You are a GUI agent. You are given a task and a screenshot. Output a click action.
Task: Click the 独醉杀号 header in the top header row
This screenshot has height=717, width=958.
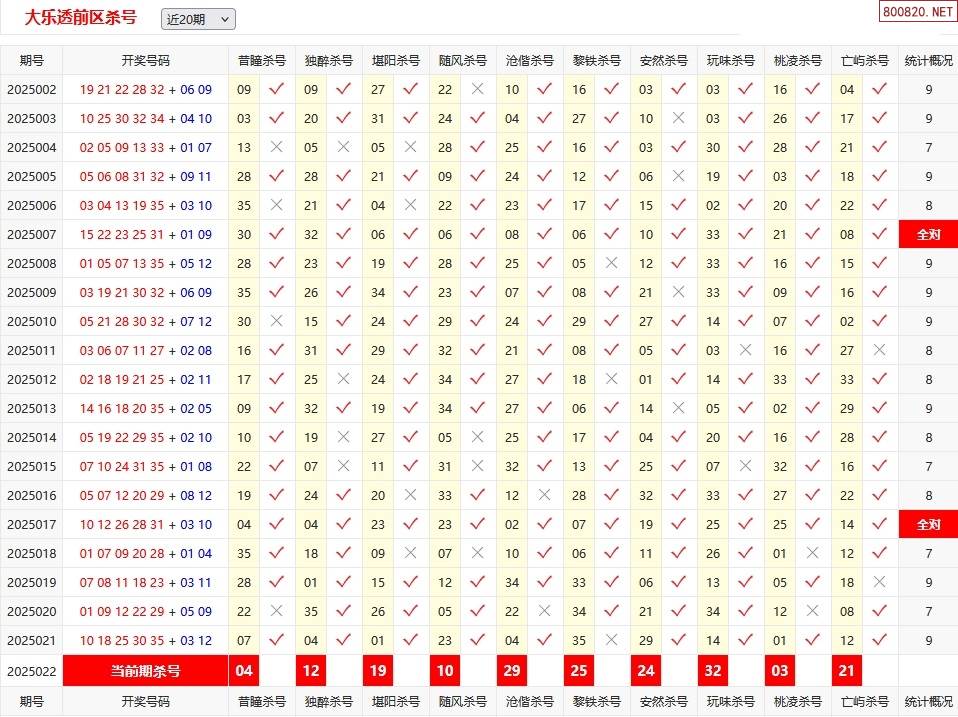click(x=329, y=60)
